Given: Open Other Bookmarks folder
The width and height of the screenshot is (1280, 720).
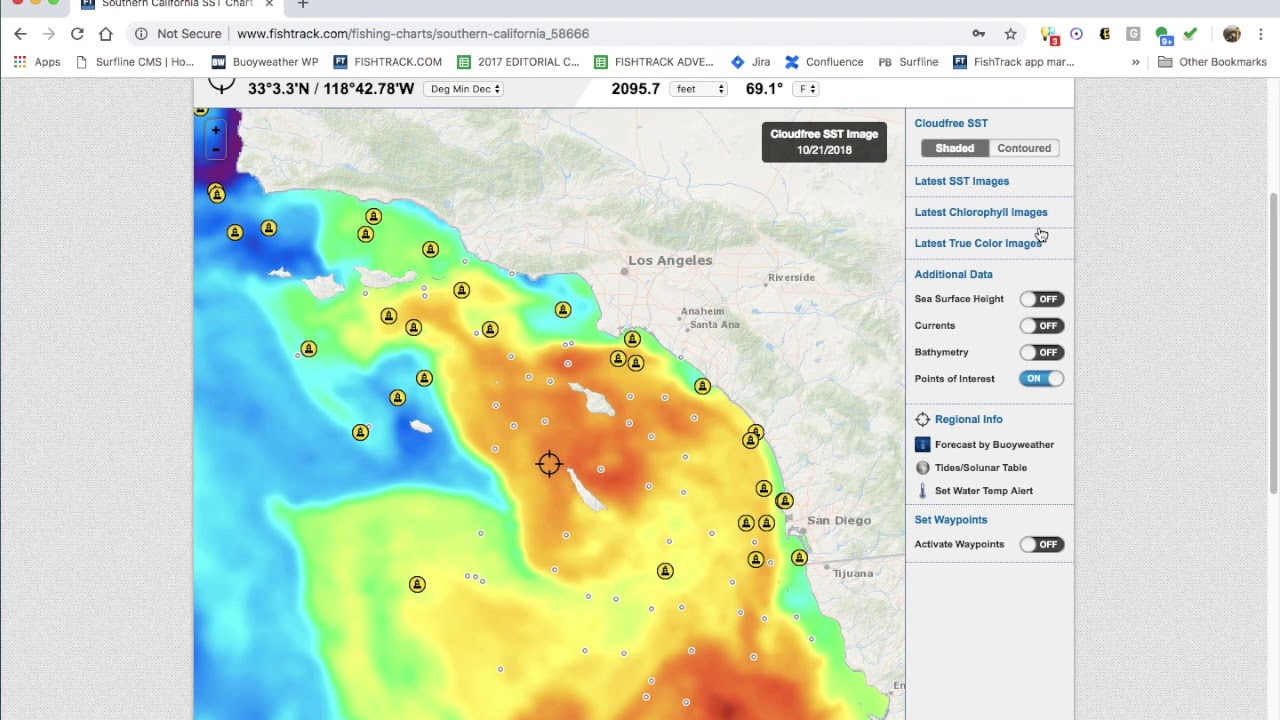Looking at the screenshot, I should [1212, 62].
